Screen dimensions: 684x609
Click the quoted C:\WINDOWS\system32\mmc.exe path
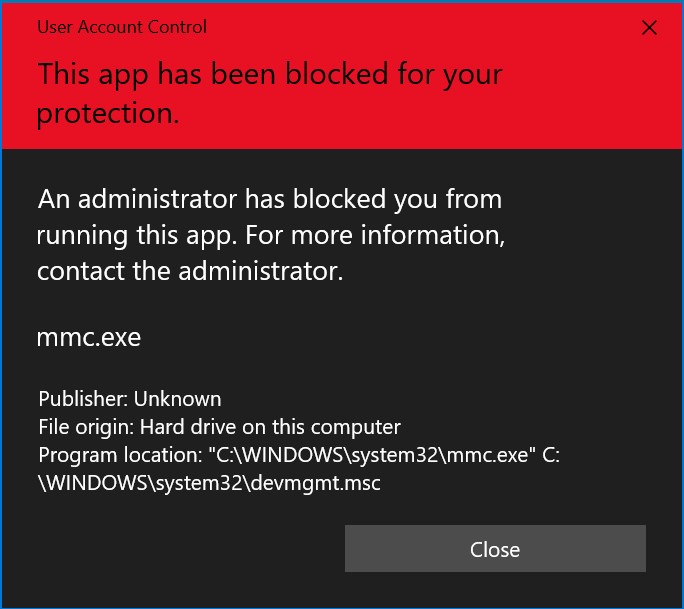coord(372,455)
